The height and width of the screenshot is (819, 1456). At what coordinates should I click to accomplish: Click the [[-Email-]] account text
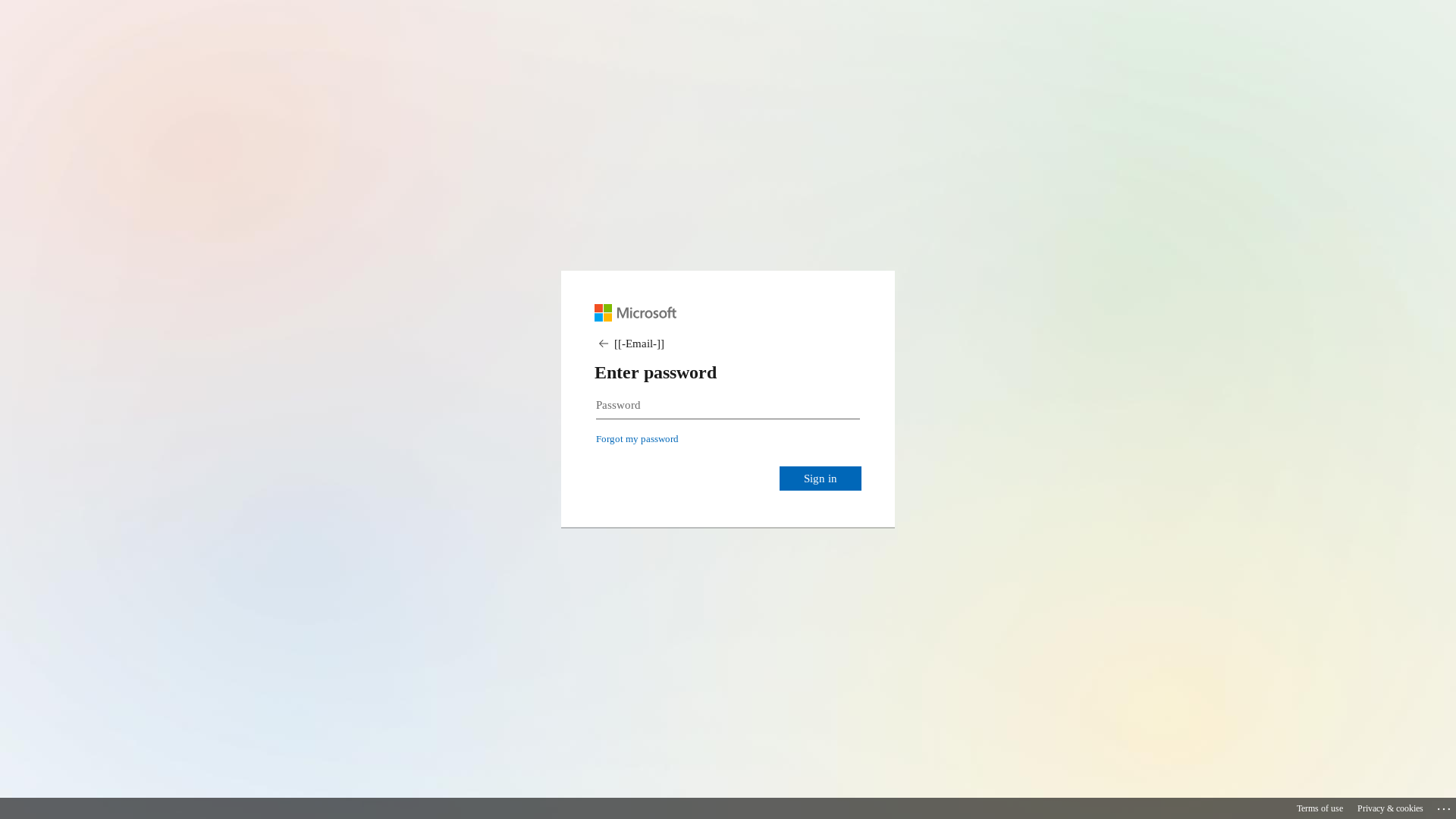[639, 344]
